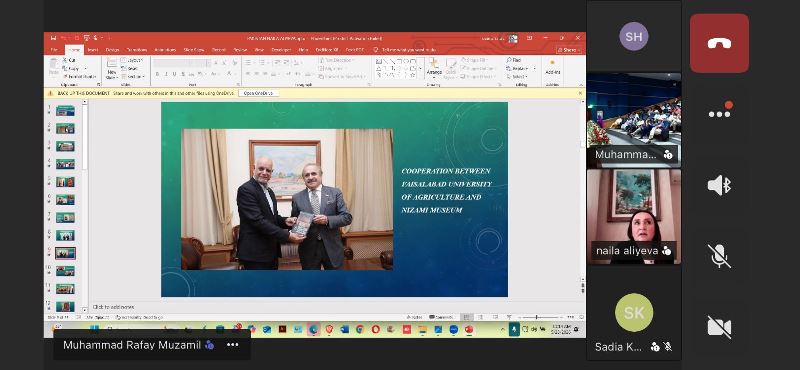
Task: Switch to Slide Sorter view icon
Action: (481, 317)
